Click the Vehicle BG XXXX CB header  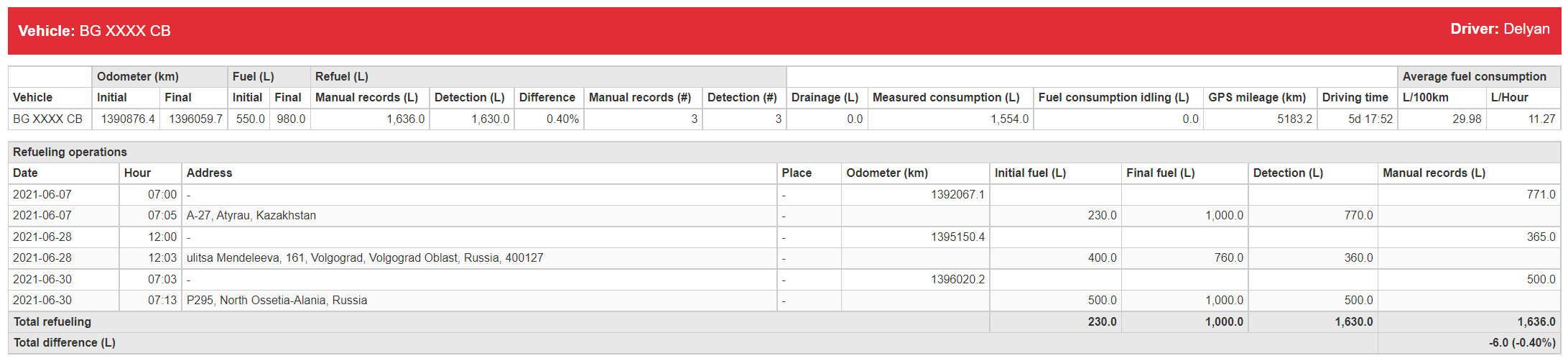(94, 31)
